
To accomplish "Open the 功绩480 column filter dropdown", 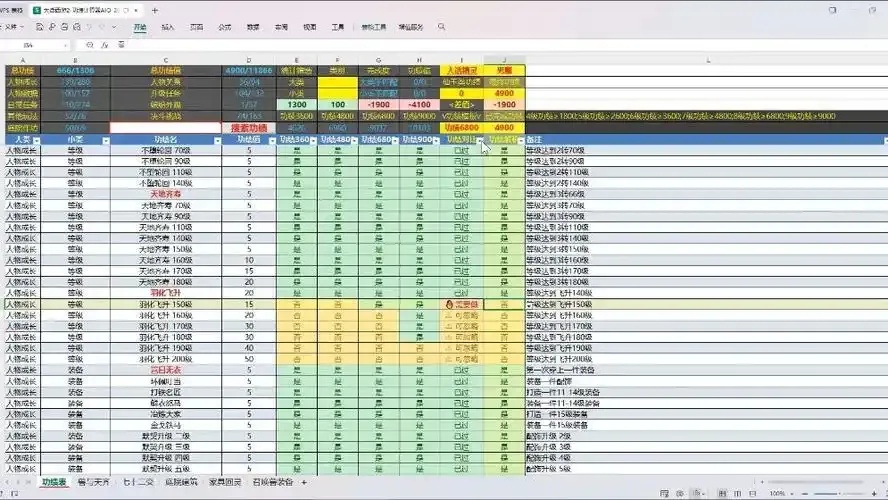I will point(355,140).
